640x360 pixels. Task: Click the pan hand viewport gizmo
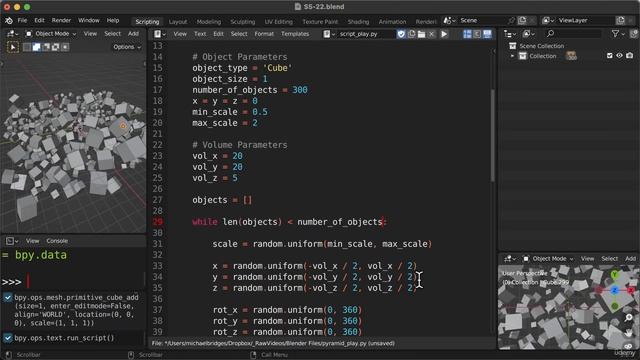click(x=629, y=332)
